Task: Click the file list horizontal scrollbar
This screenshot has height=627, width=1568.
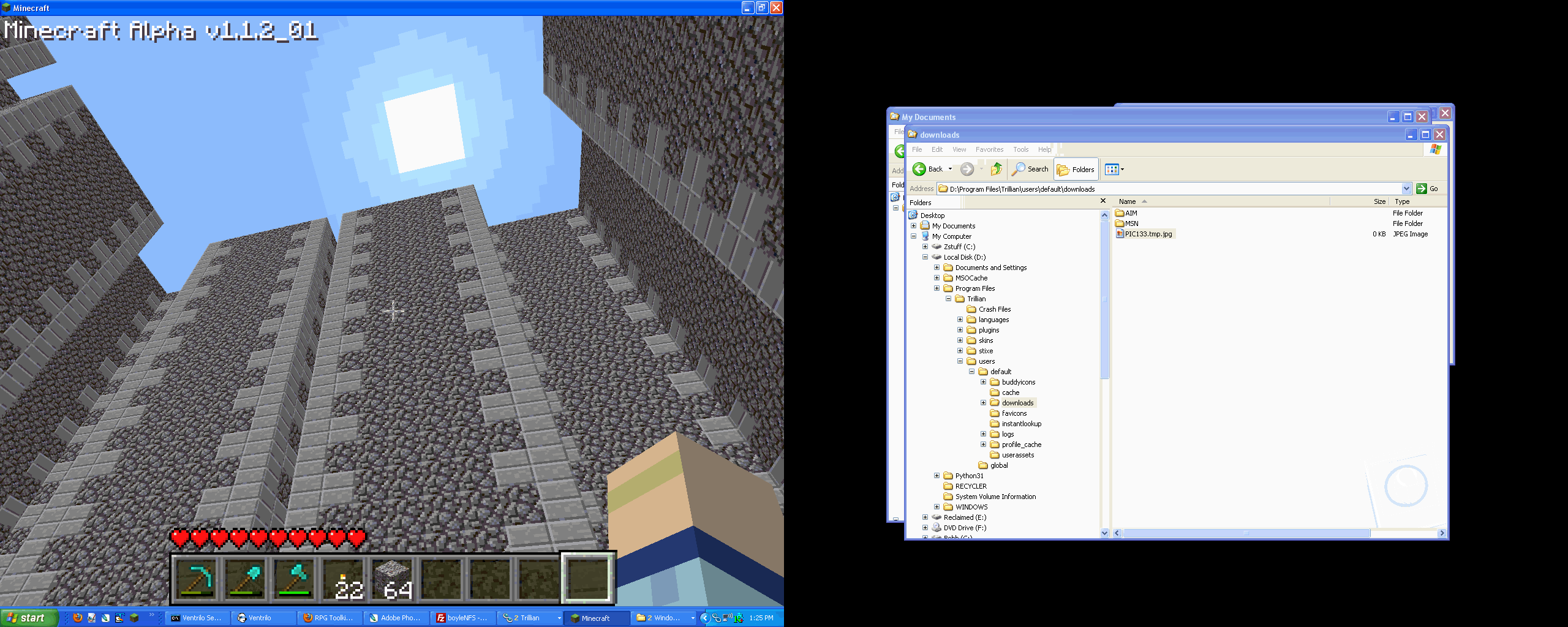Action: (x=1280, y=533)
